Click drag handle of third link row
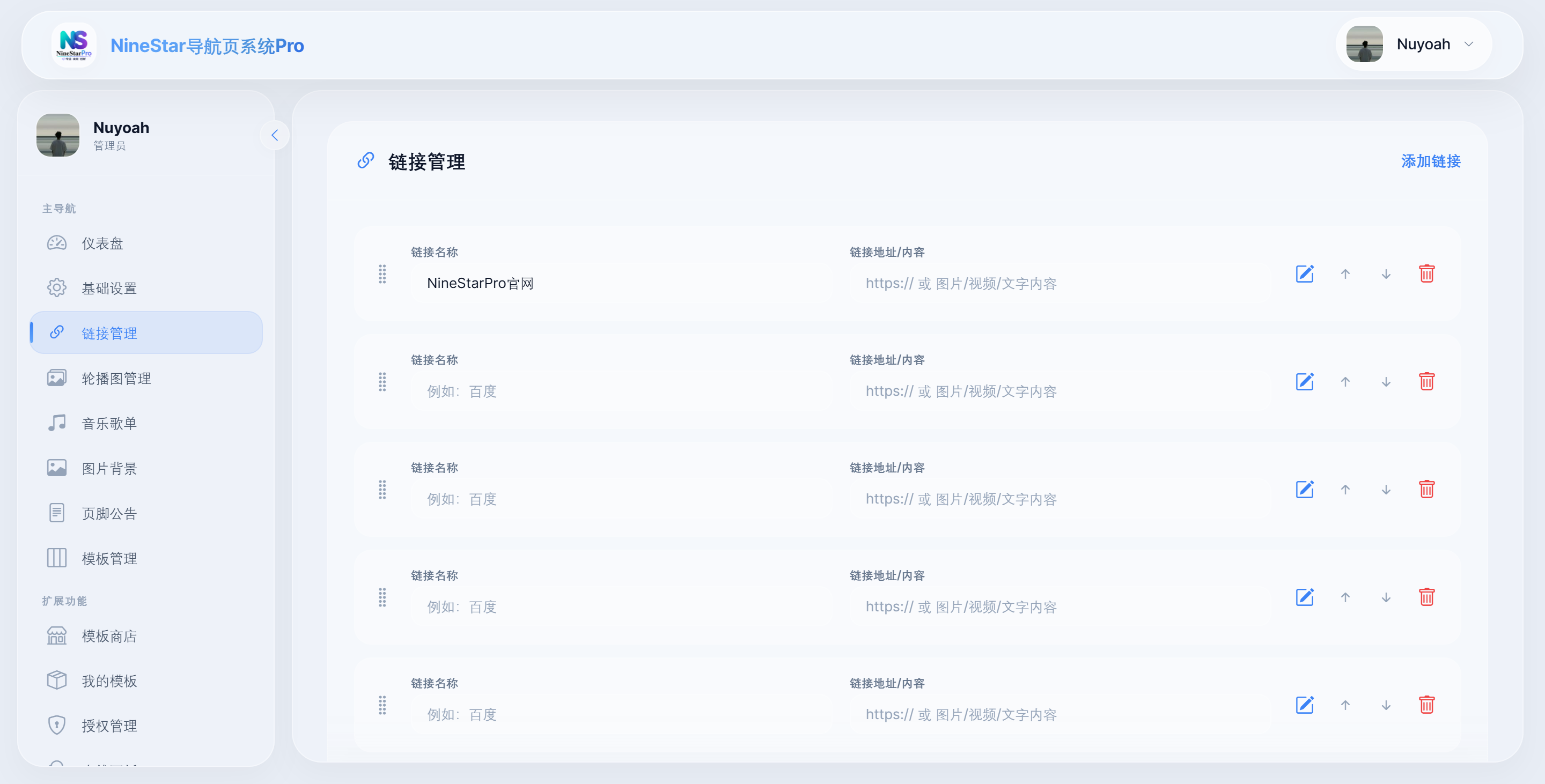This screenshot has width=1545, height=784. pos(382,490)
